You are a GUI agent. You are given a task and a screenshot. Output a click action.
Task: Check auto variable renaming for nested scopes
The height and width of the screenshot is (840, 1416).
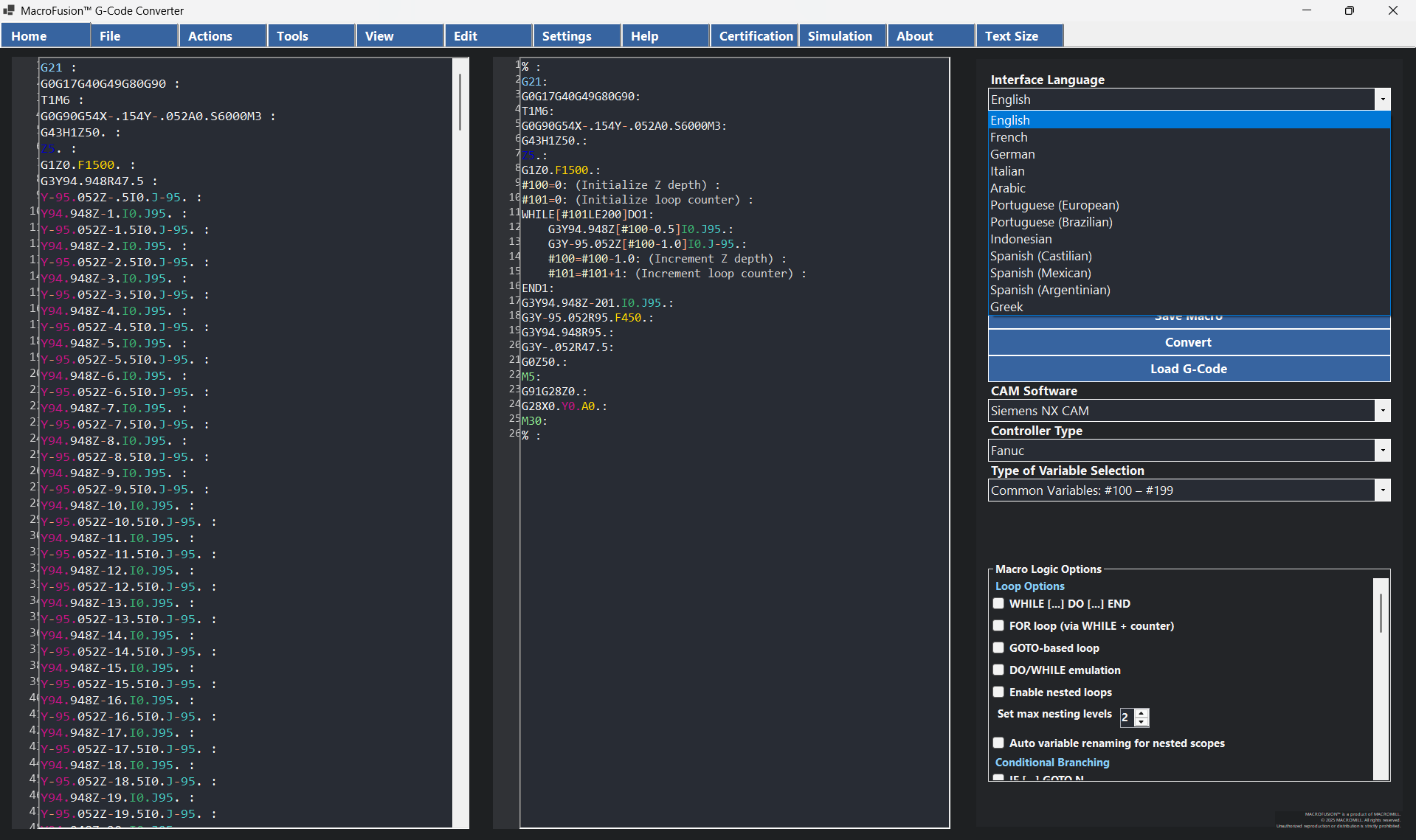tap(998, 743)
